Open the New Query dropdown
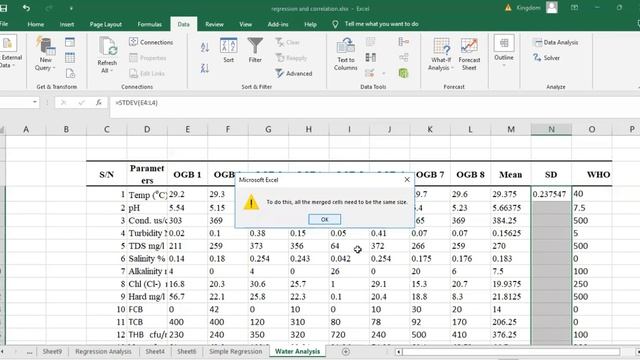This screenshot has height=360, width=640. point(46,53)
